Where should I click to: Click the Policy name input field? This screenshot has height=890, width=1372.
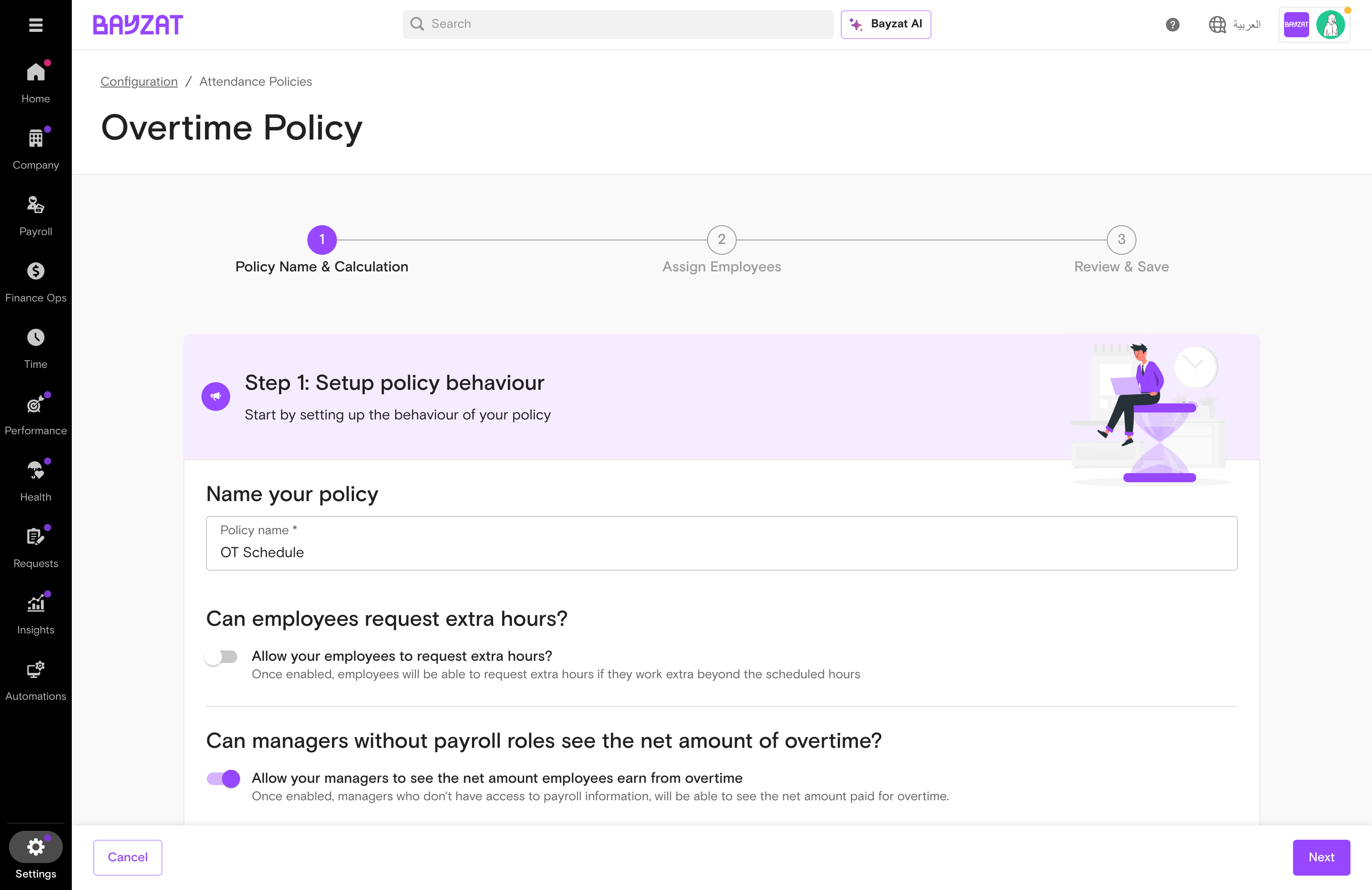[x=722, y=543]
